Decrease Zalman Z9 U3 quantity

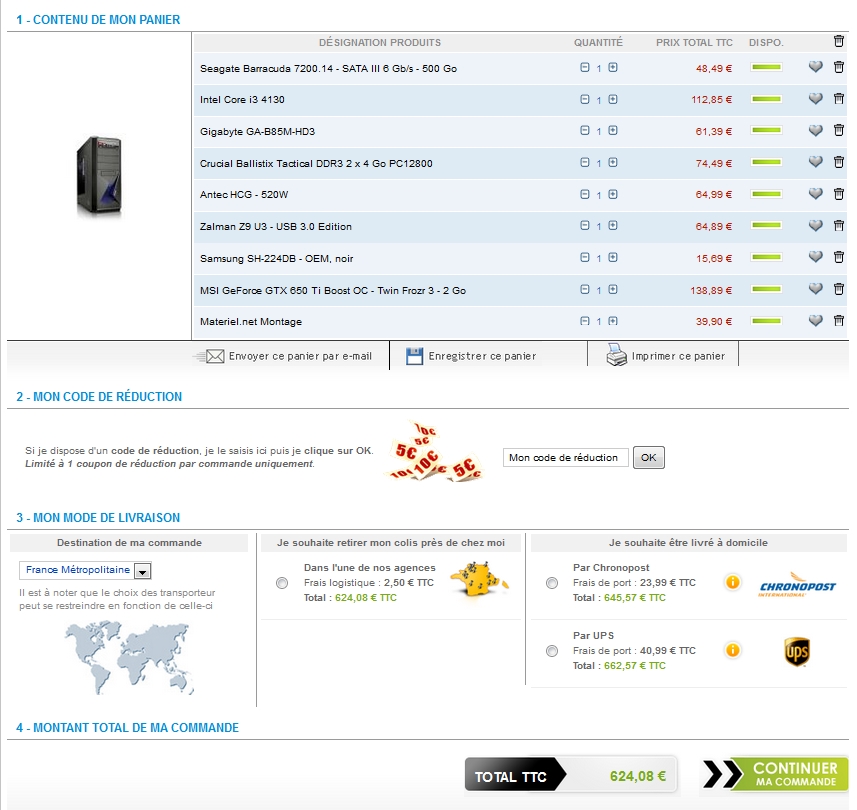tap(585, 225)
